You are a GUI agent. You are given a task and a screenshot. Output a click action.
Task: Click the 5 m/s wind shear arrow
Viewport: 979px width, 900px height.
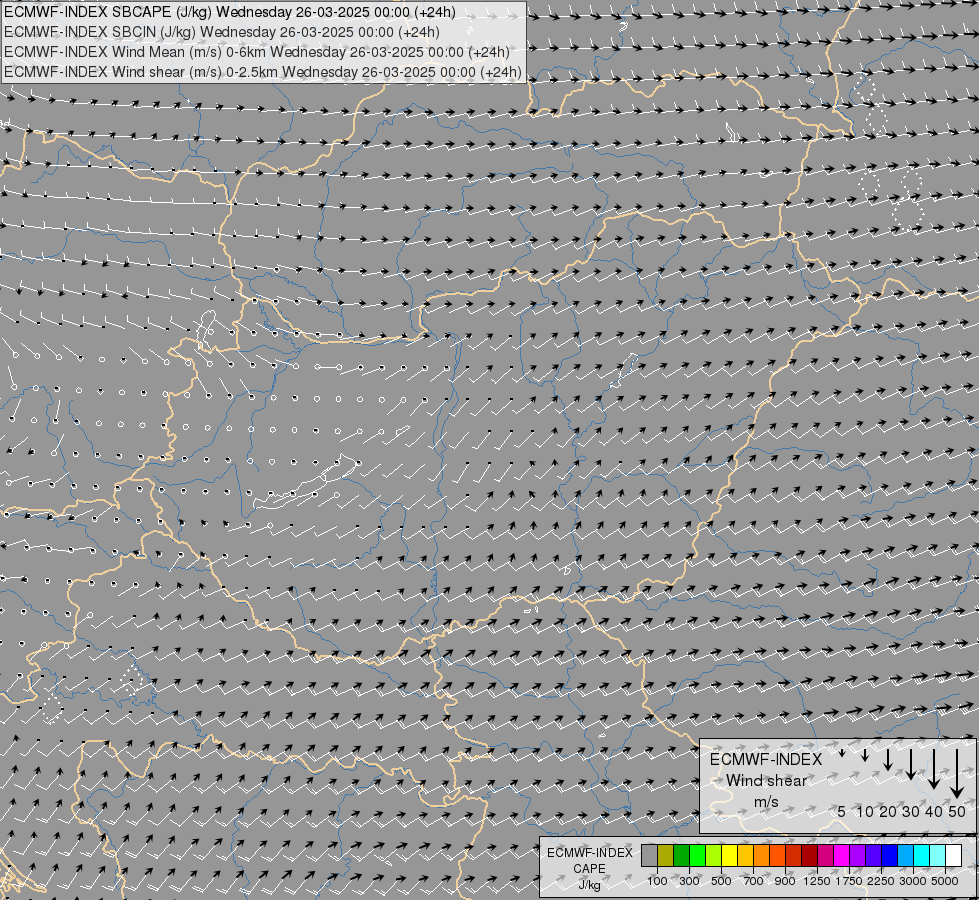coord(842,753)
